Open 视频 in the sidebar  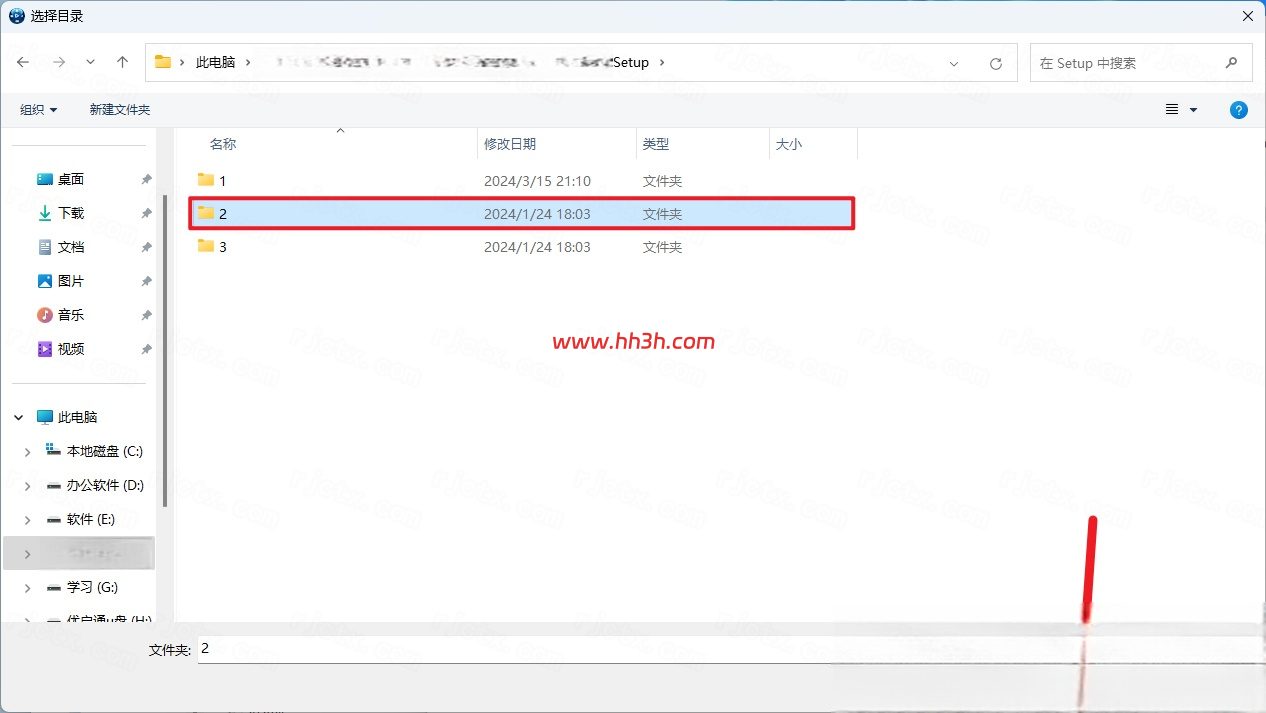(71, 349)
